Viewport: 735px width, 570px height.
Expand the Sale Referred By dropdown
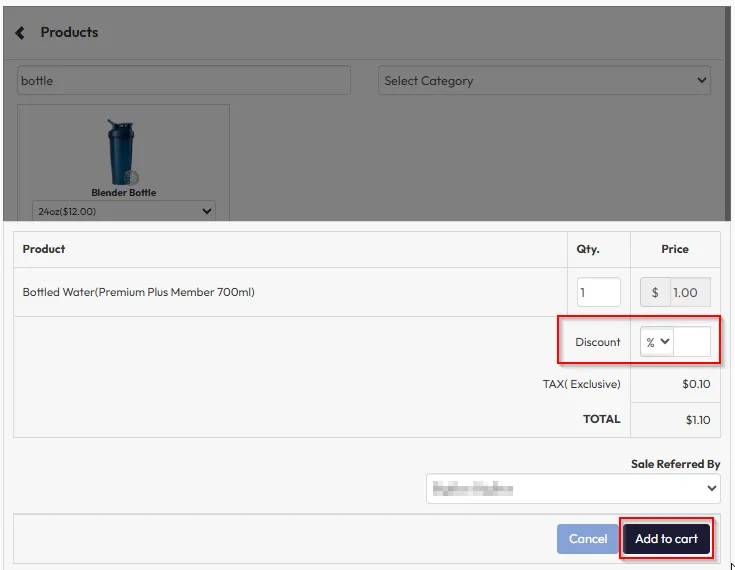(x=573, y=488)
